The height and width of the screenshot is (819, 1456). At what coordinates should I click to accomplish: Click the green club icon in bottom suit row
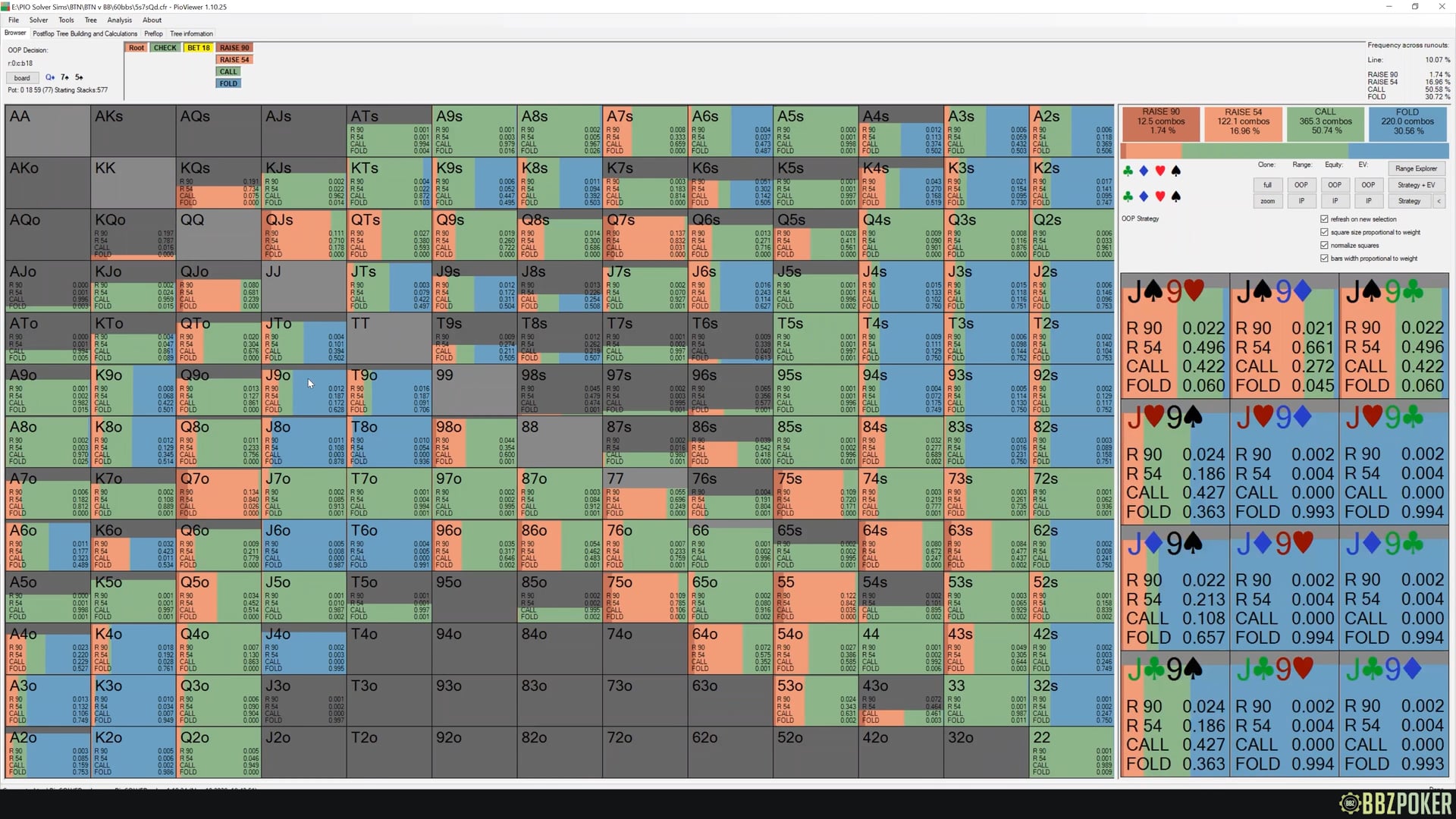[1128, 197]
